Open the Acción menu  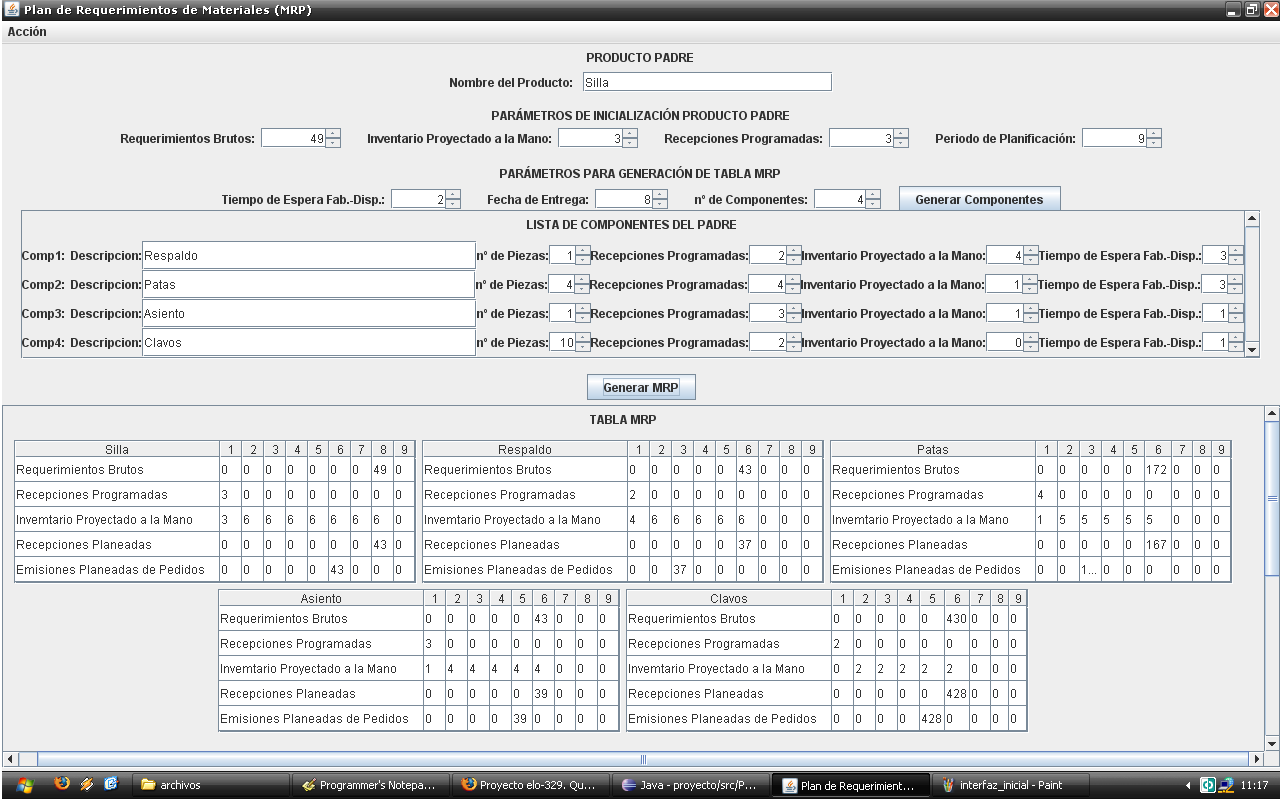click(x=27, y=31)
